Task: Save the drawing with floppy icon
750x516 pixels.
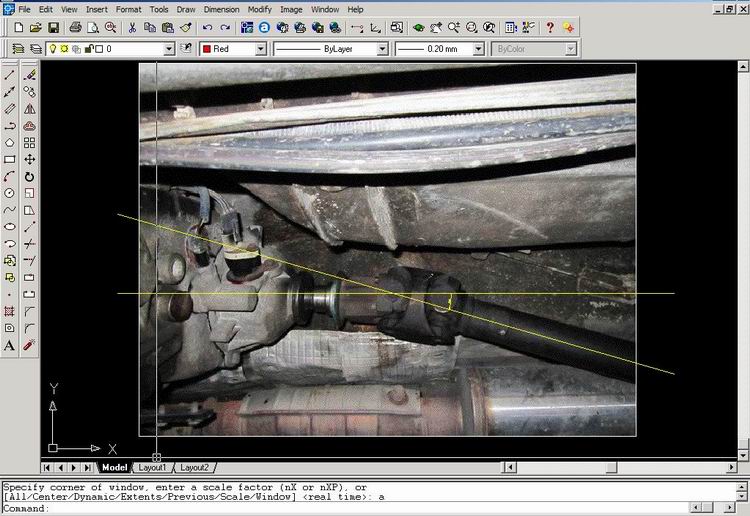Action: click(53, 28)
